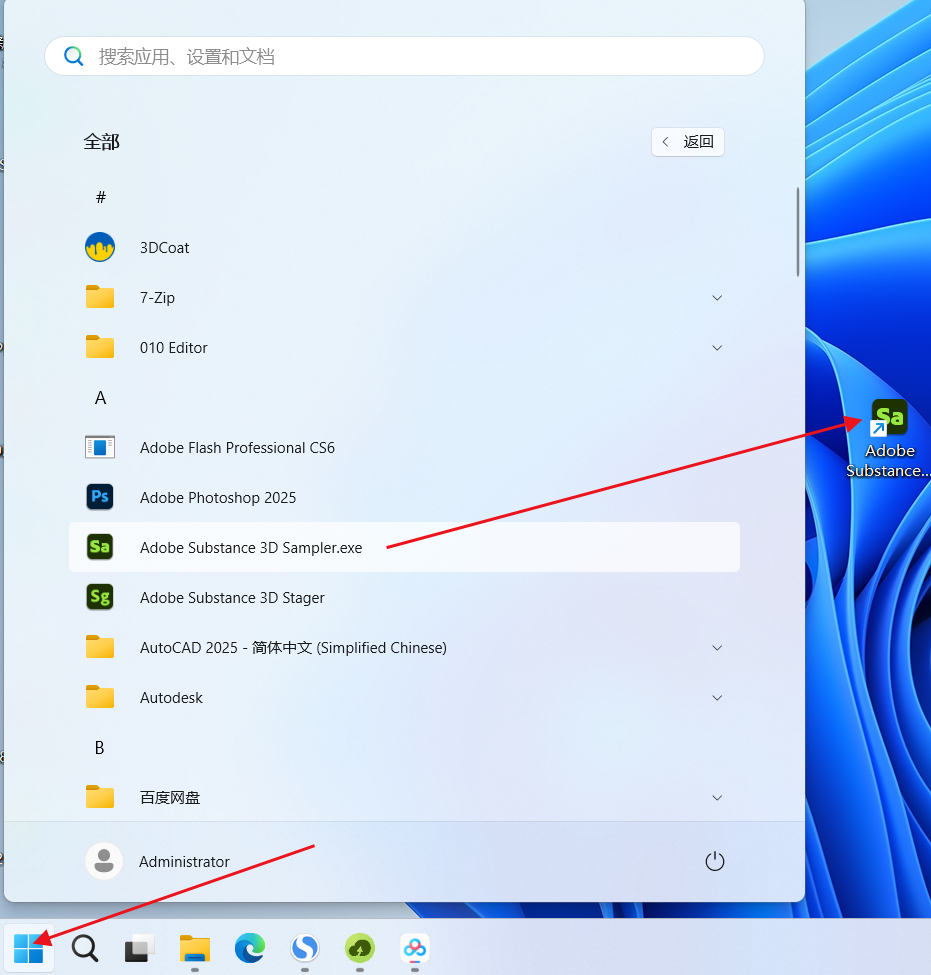Click the A letter section header

(x=100, y=398)
